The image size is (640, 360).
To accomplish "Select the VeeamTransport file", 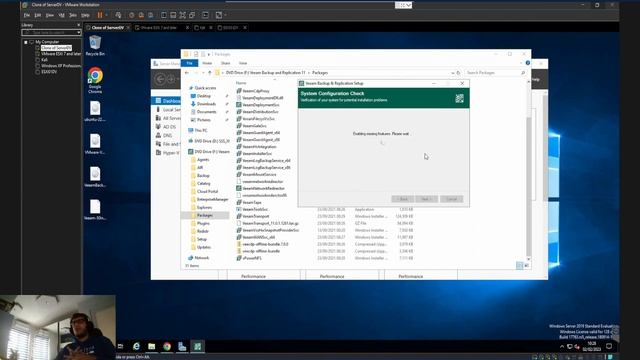I will (x=256, y=216).
